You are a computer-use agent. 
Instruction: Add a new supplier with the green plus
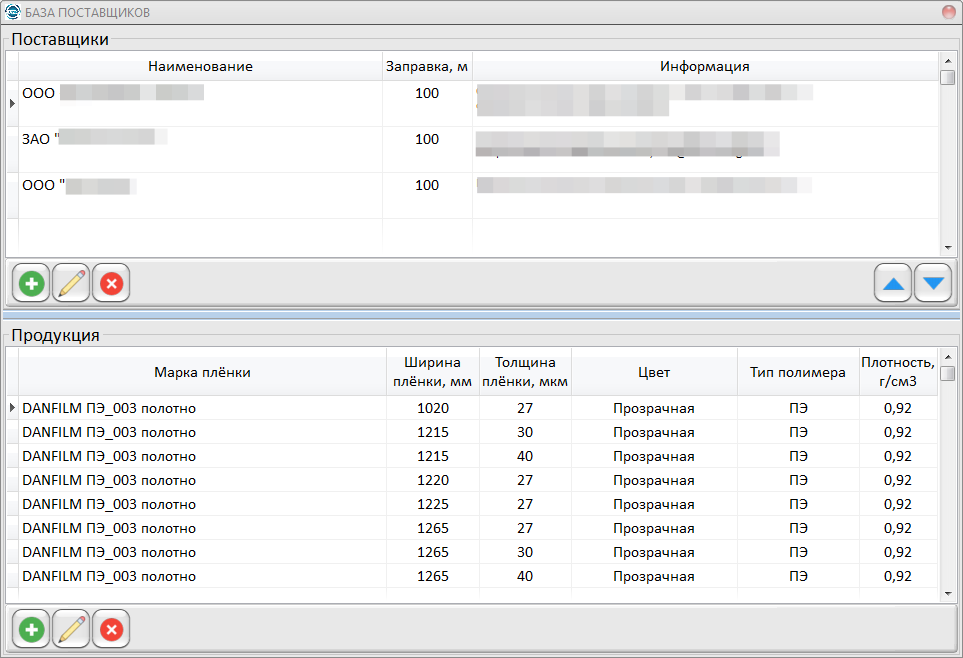pos(31,283)
